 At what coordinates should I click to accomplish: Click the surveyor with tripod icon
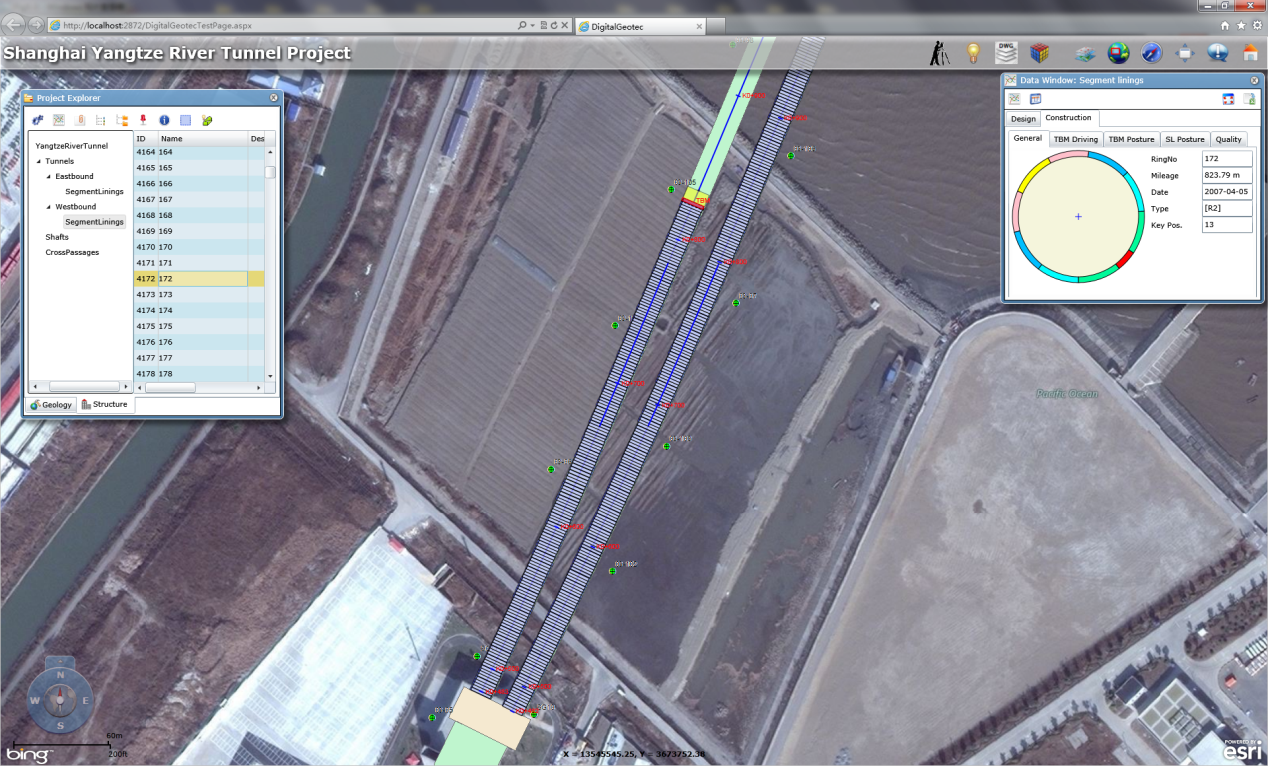941,53
